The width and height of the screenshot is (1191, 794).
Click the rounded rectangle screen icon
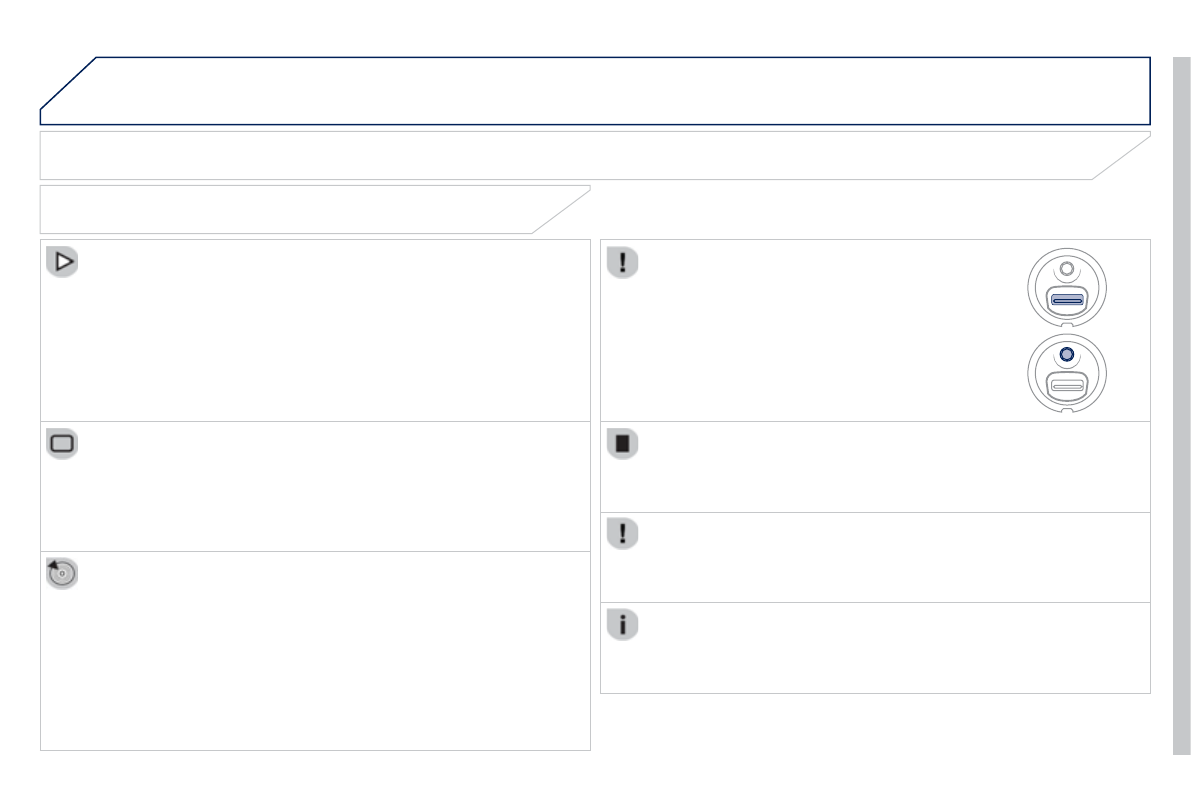tap(63, 445)
